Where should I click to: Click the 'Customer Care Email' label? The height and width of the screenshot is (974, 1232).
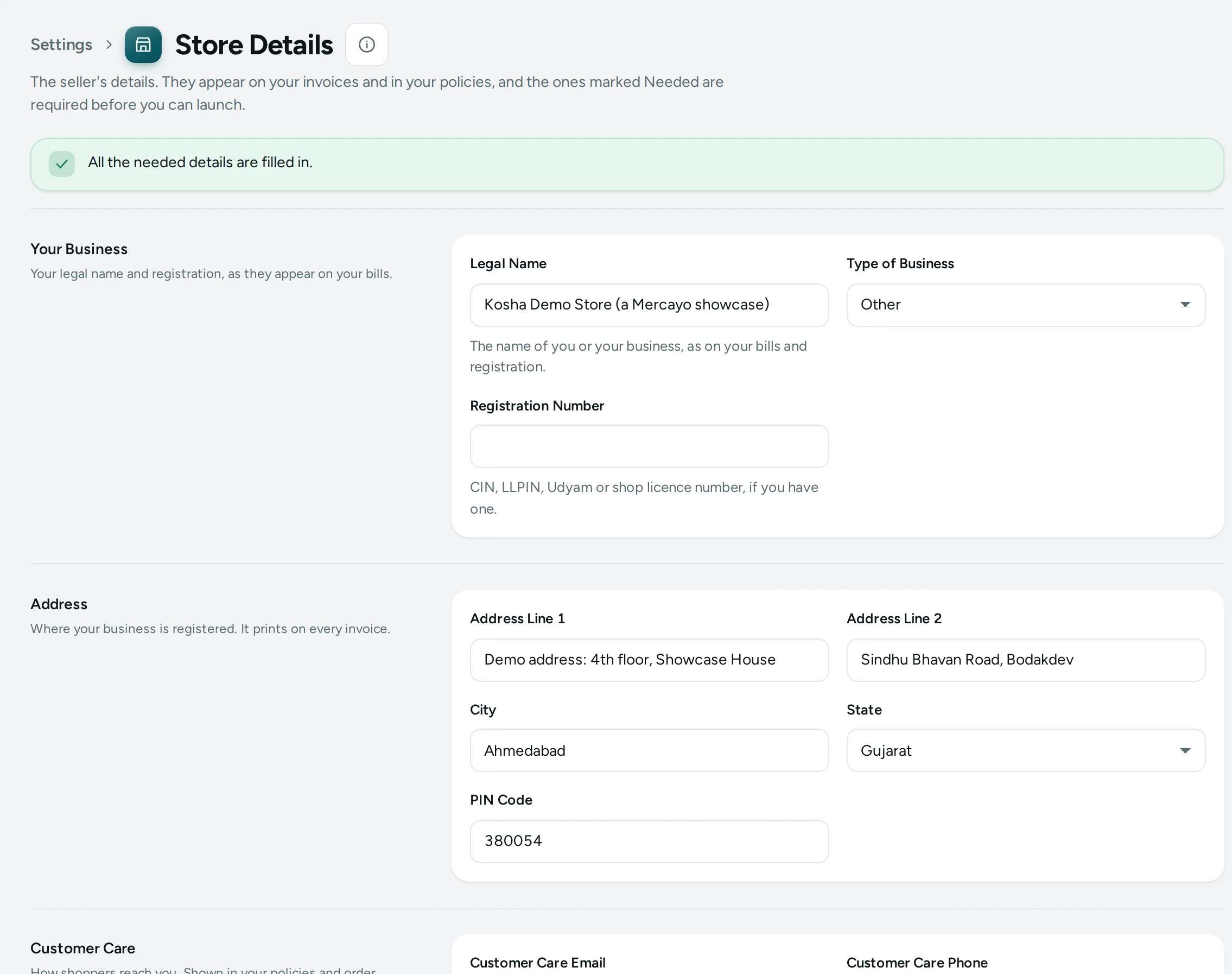coord(538,963)
